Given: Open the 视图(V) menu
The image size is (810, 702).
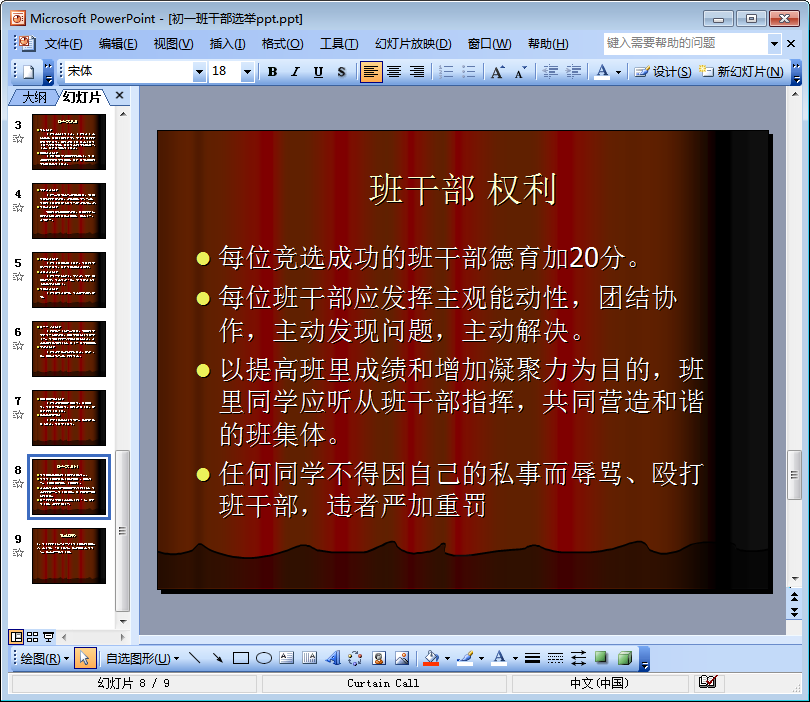Looking at the screenshot, I should tap(174, 44).
